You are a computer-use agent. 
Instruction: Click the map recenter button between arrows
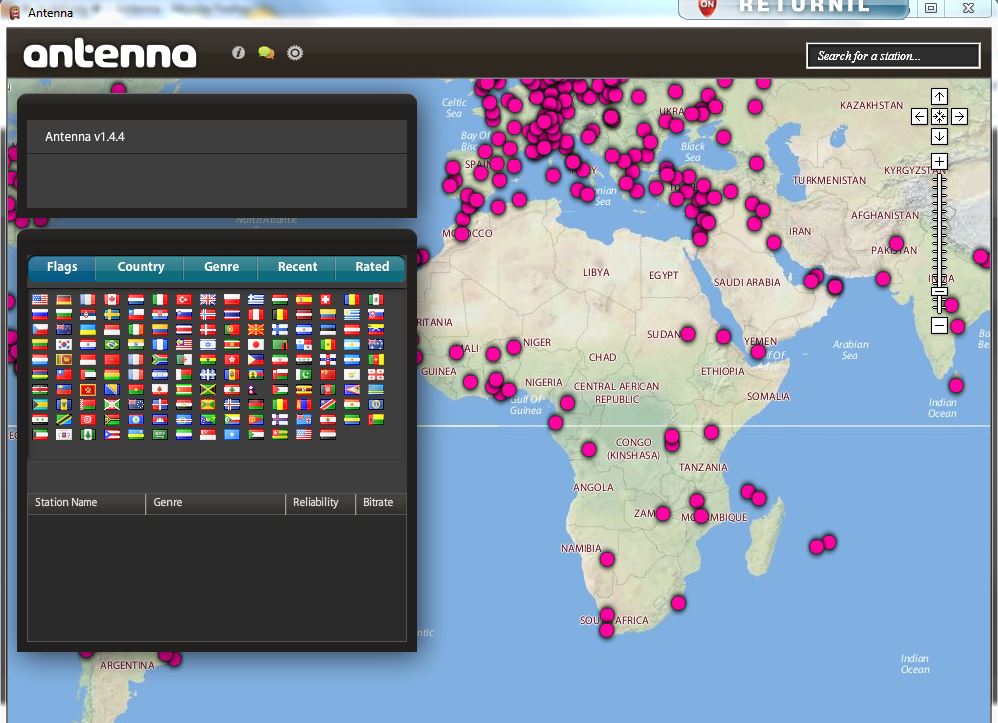click(x=939, y=116)
